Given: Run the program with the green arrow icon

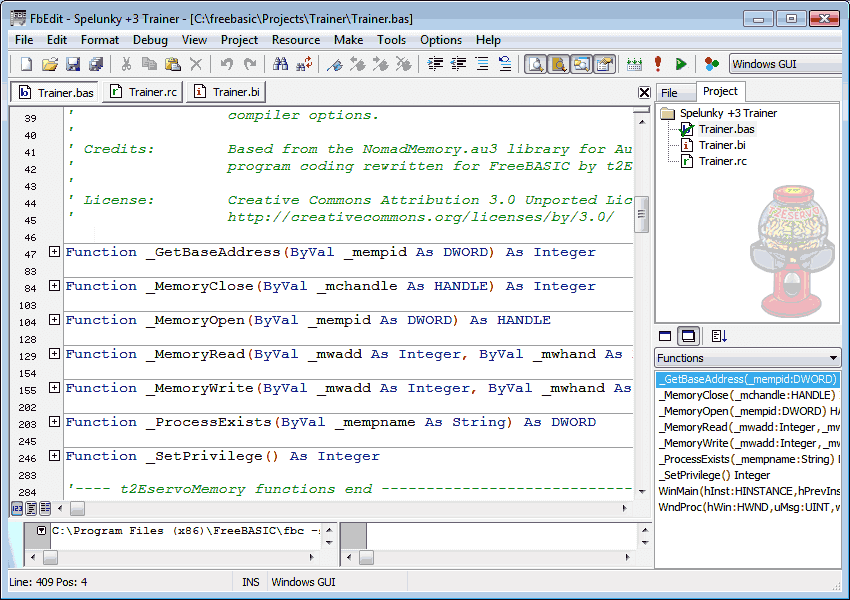Looking at the screenshot, I should [679, 63].
